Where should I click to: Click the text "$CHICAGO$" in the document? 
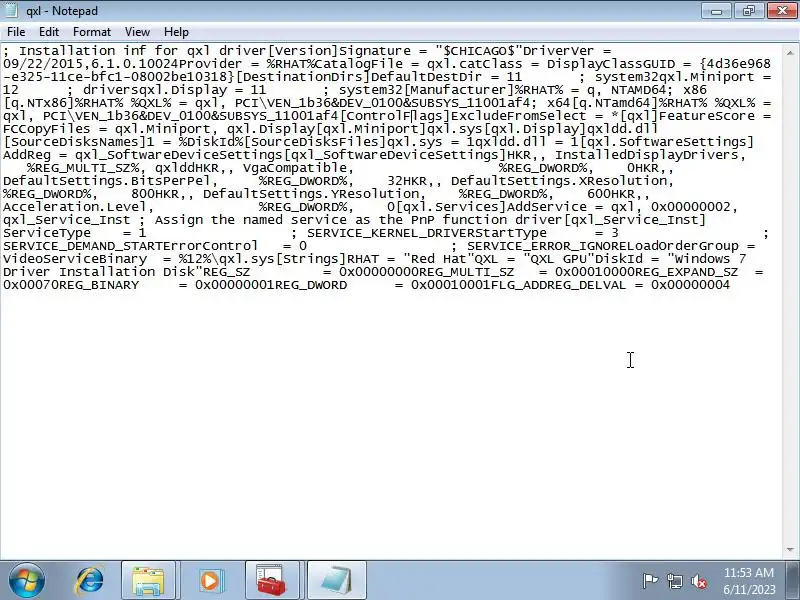tap(479, 51)
